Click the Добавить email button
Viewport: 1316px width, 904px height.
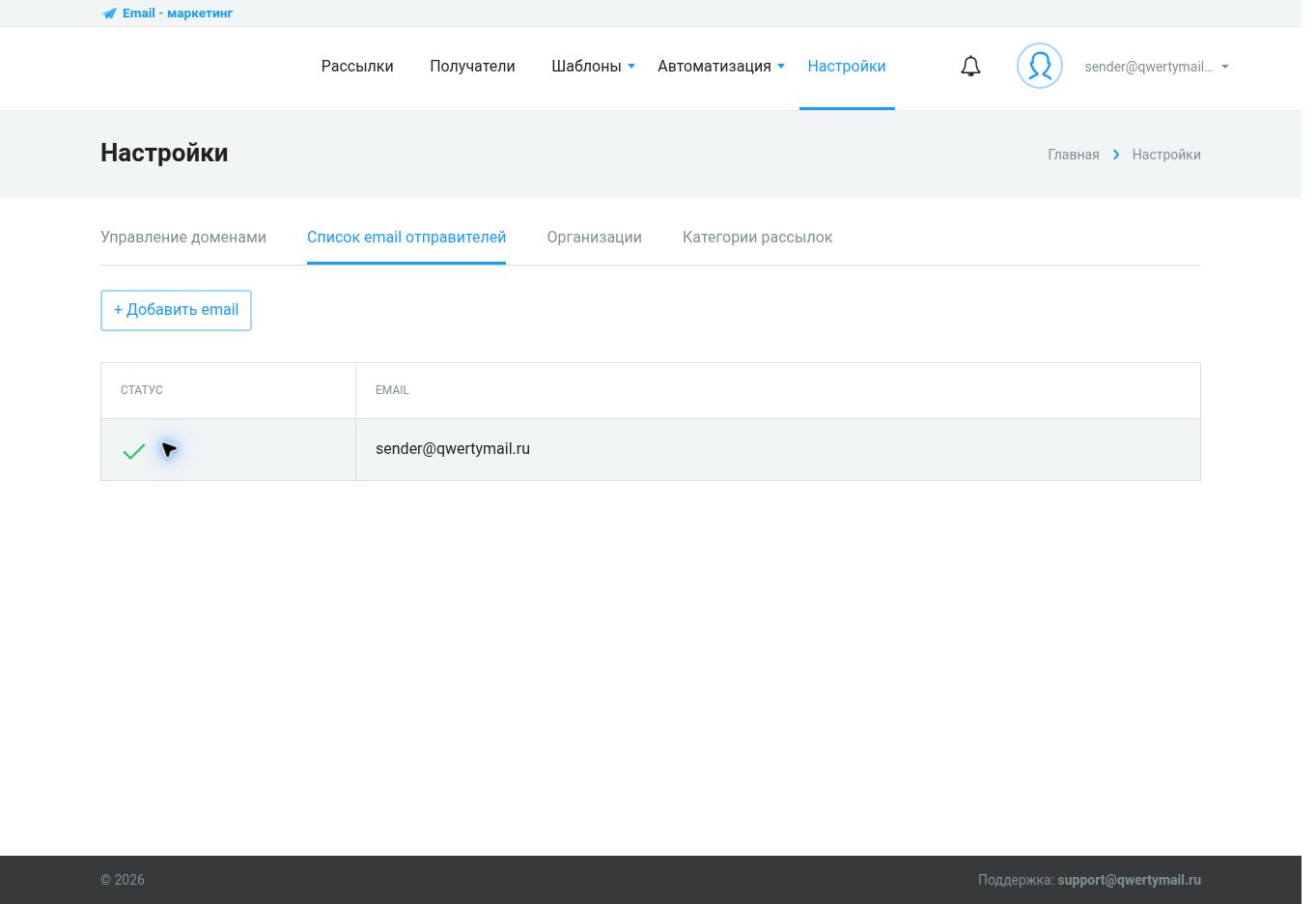pyautogui.click(x=176, y=310)
